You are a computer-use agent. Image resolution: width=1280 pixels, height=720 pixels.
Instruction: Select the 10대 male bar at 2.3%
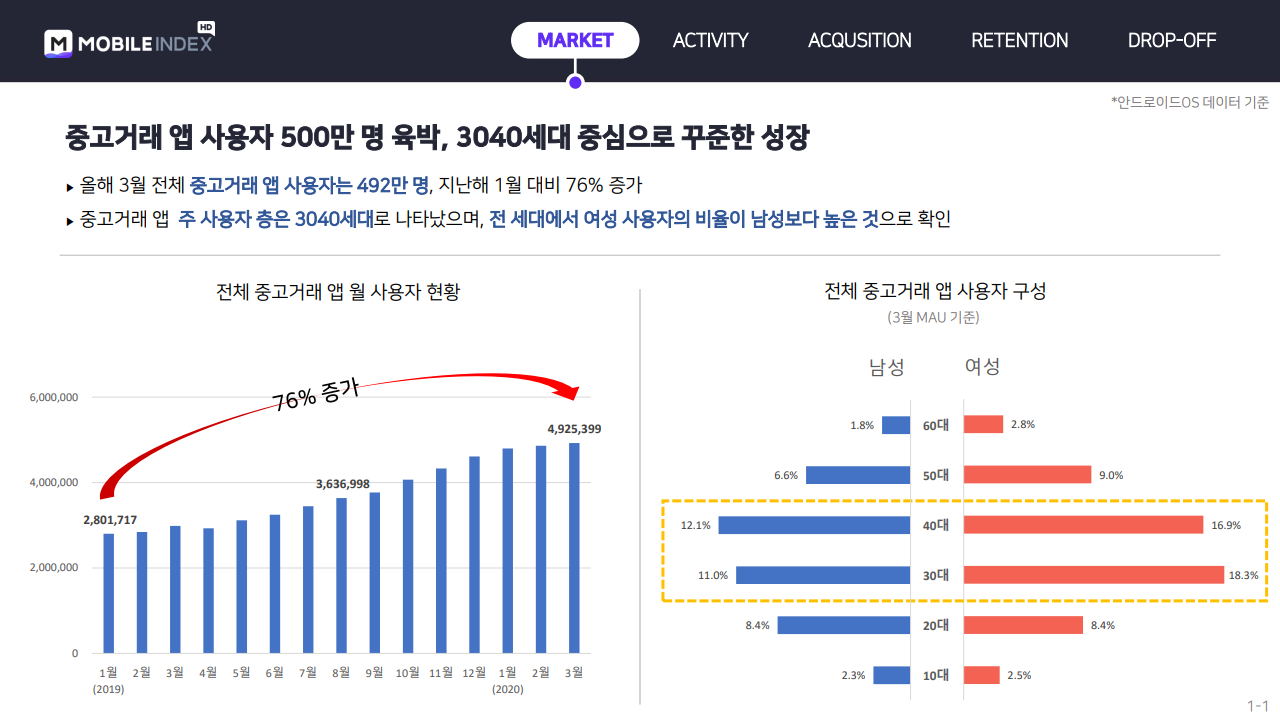[891, 675]
